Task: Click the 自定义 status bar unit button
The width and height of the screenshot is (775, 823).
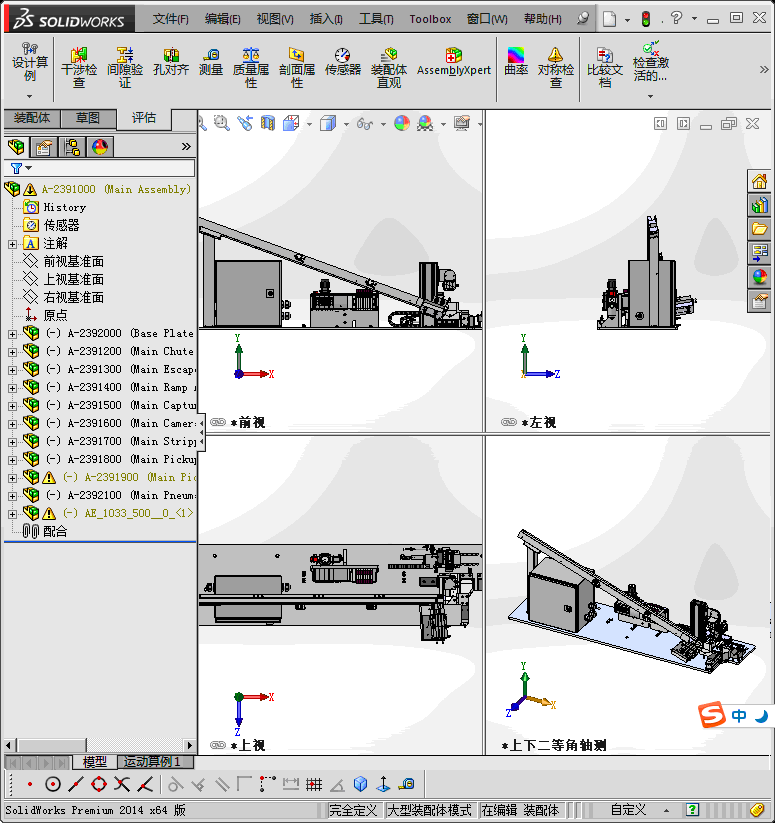Action: pyautogui.click(x=628, y=810)
